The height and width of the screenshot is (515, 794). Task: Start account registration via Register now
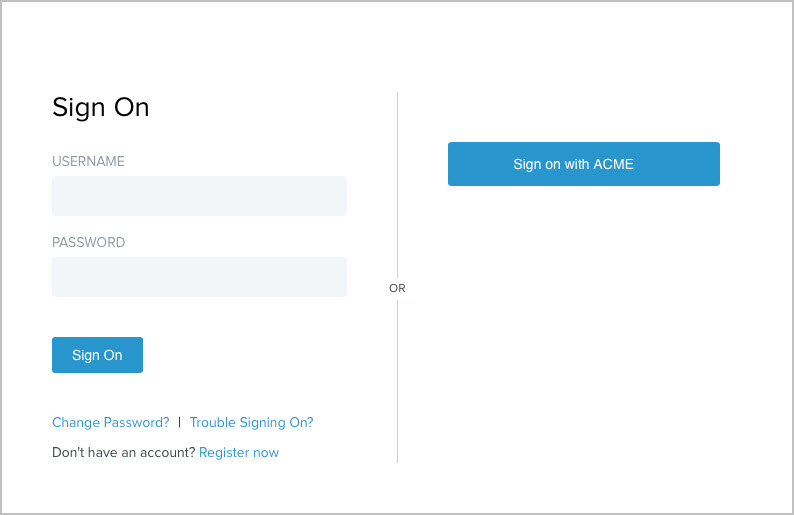point(239,452)
